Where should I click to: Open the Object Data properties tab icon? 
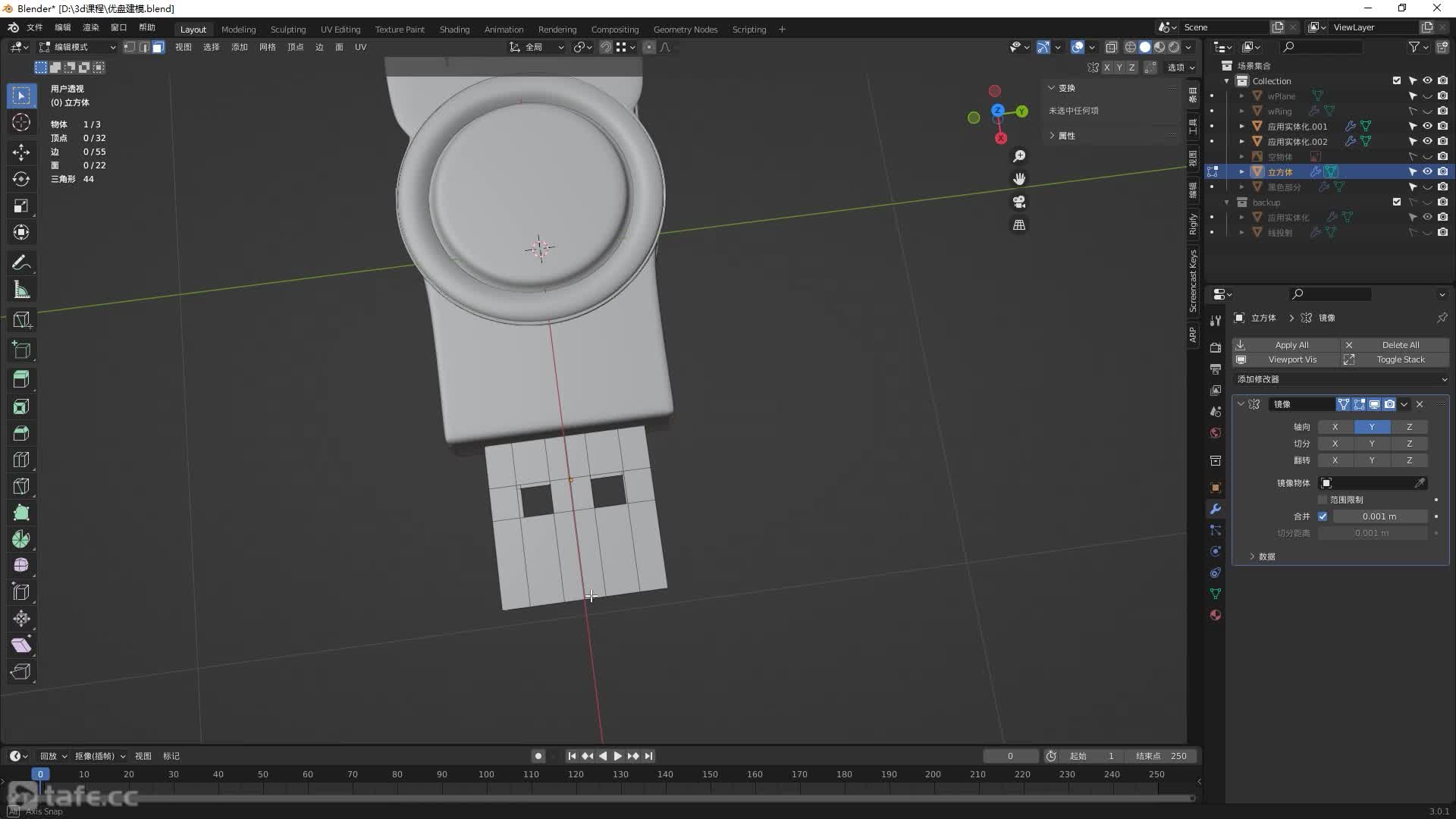[x=1216, y=594]
